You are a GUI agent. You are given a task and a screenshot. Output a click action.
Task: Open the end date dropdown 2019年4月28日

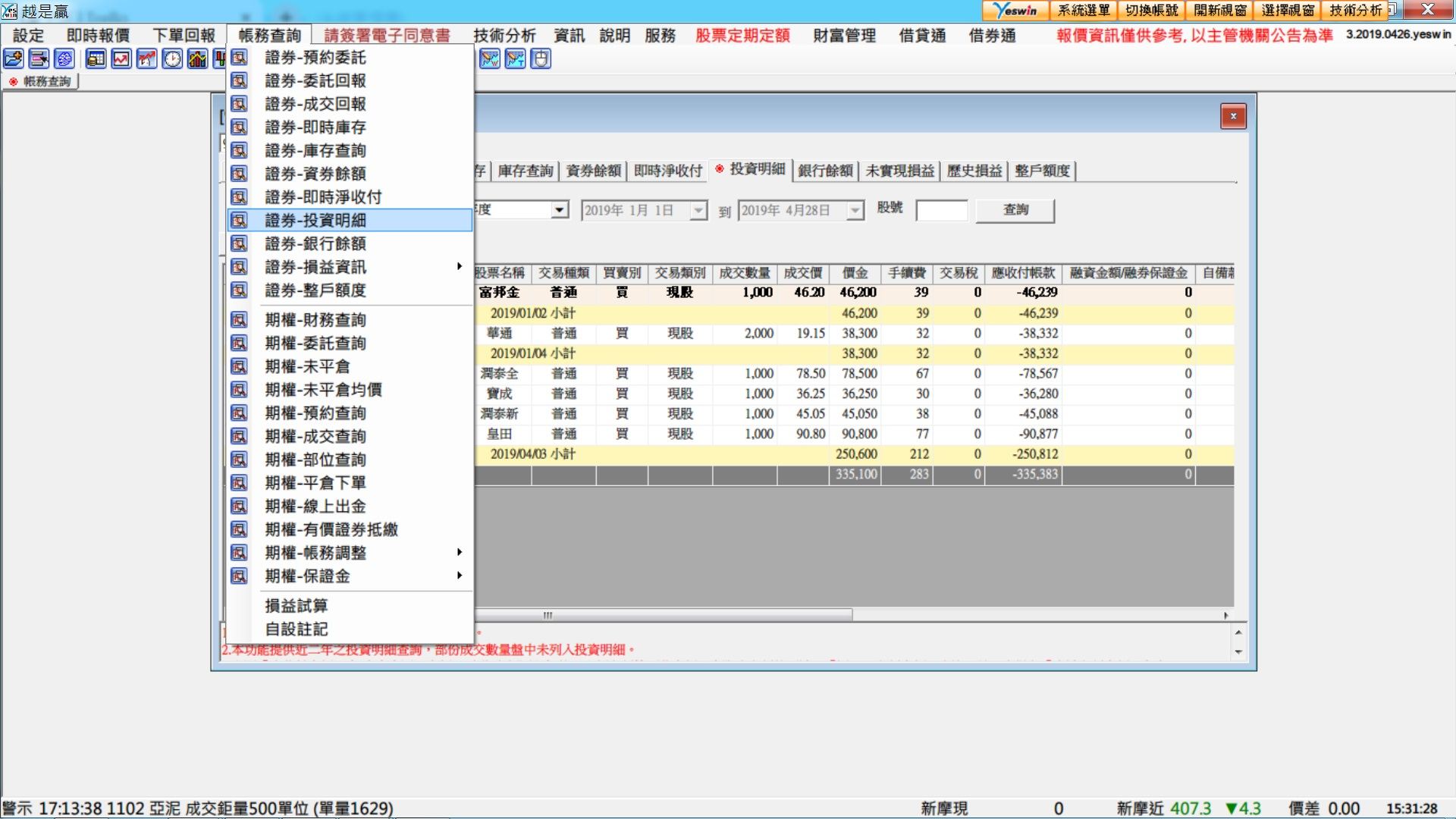(x=855, y=211)
